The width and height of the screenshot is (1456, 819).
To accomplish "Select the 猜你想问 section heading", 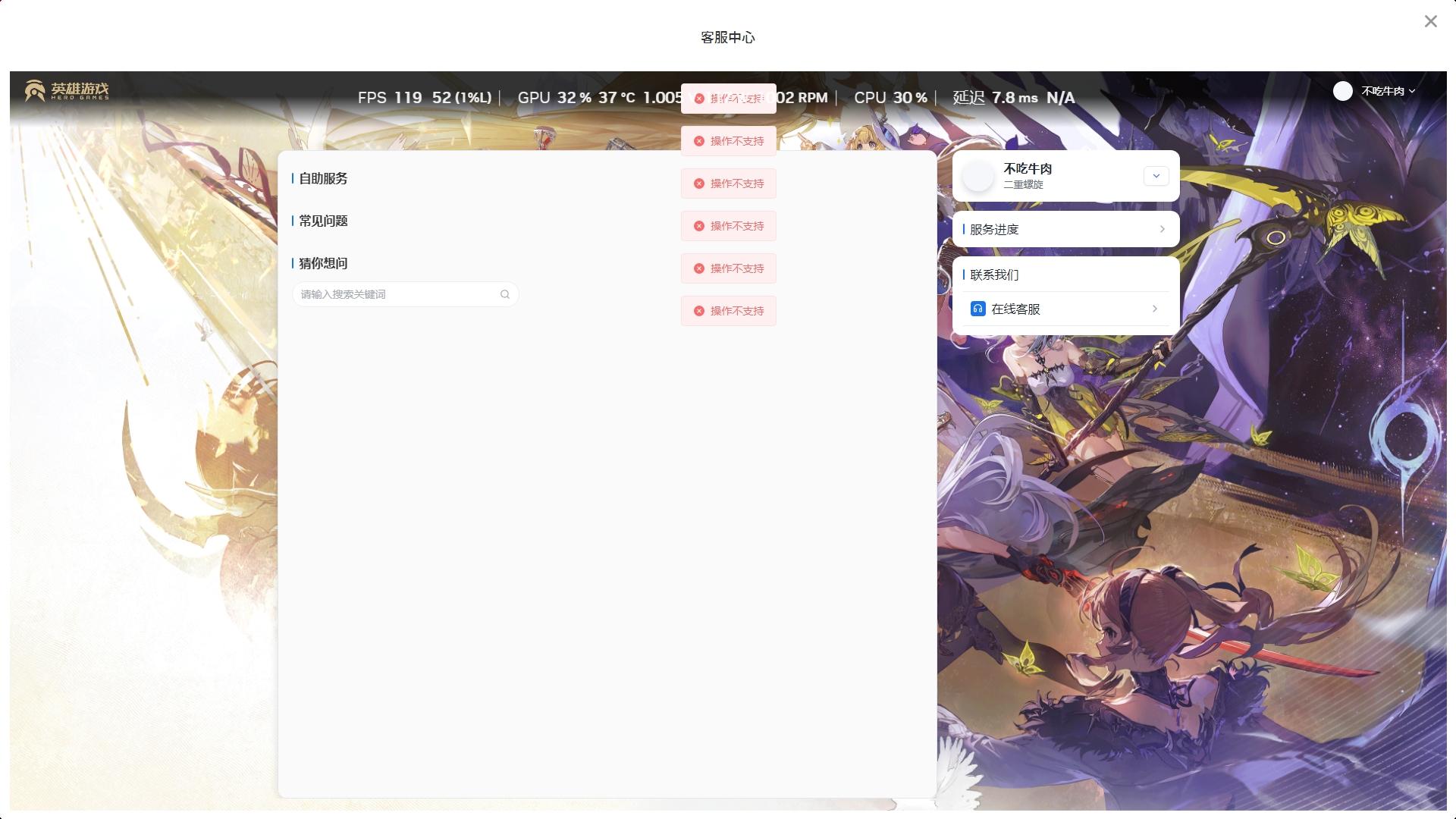I will 323,263.
